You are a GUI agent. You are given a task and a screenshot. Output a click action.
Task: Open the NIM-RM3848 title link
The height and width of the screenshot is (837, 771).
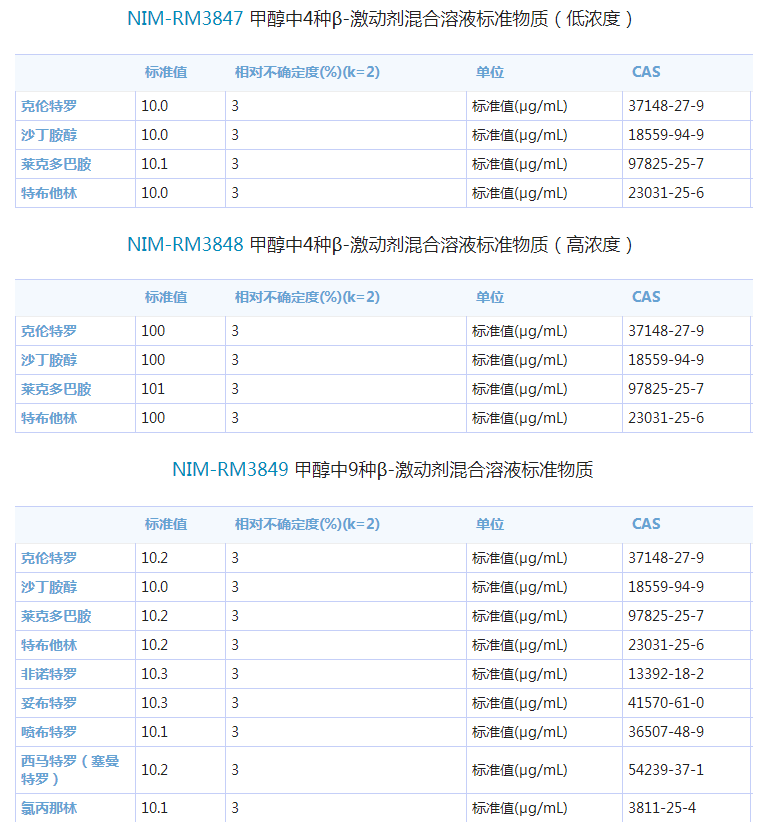point(185,244)
